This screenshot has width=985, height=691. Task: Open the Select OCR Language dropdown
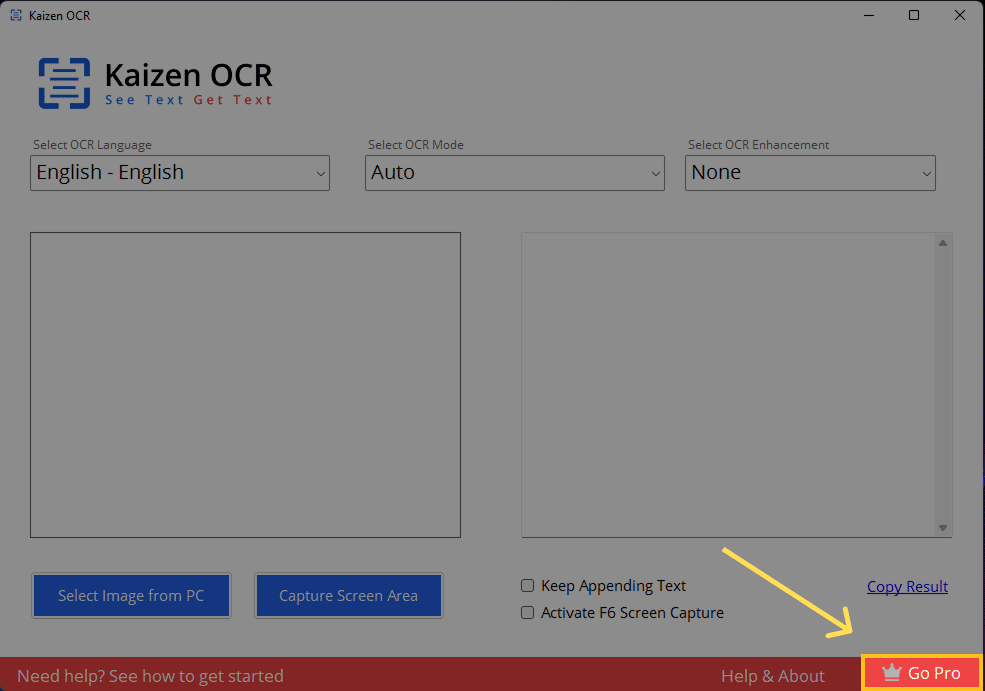[x=180, y=173]
